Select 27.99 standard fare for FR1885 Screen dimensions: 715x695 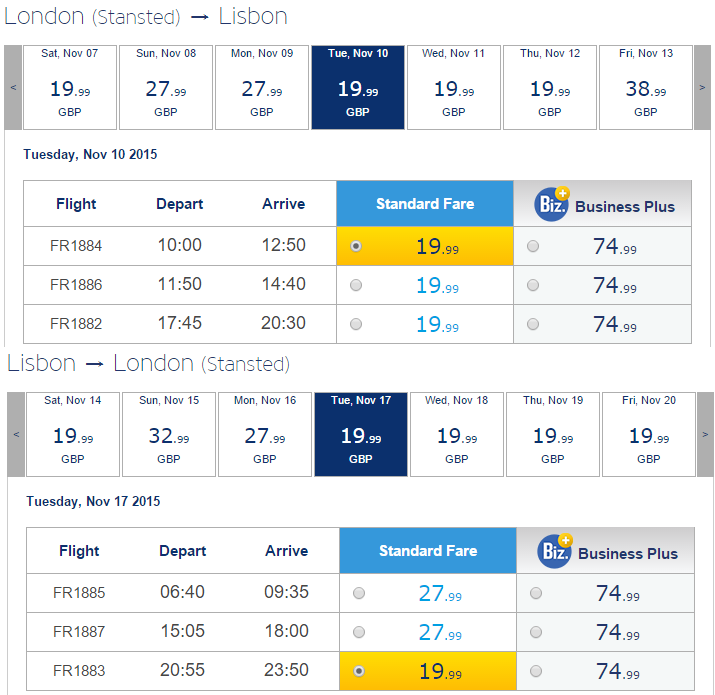point(359,593)
